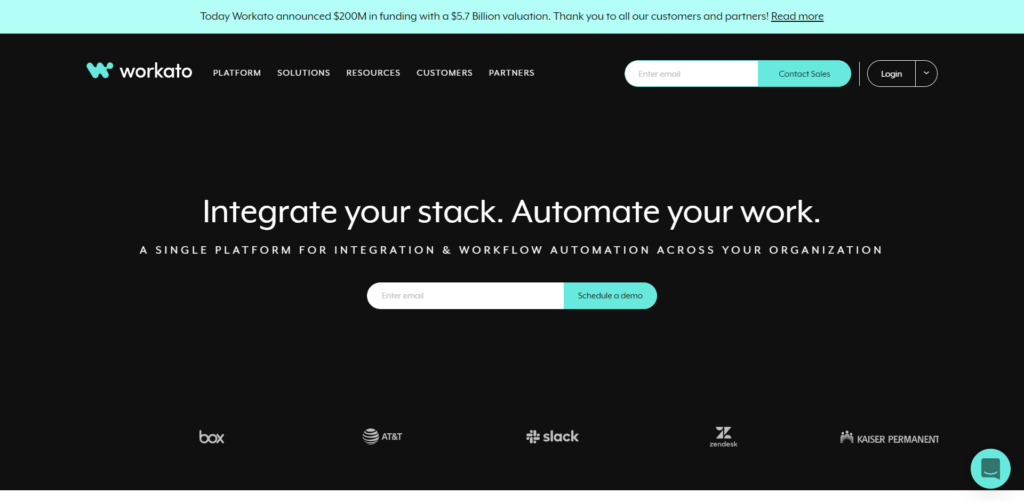Click the Login button

pyautogui.click(x=891, y=74)
